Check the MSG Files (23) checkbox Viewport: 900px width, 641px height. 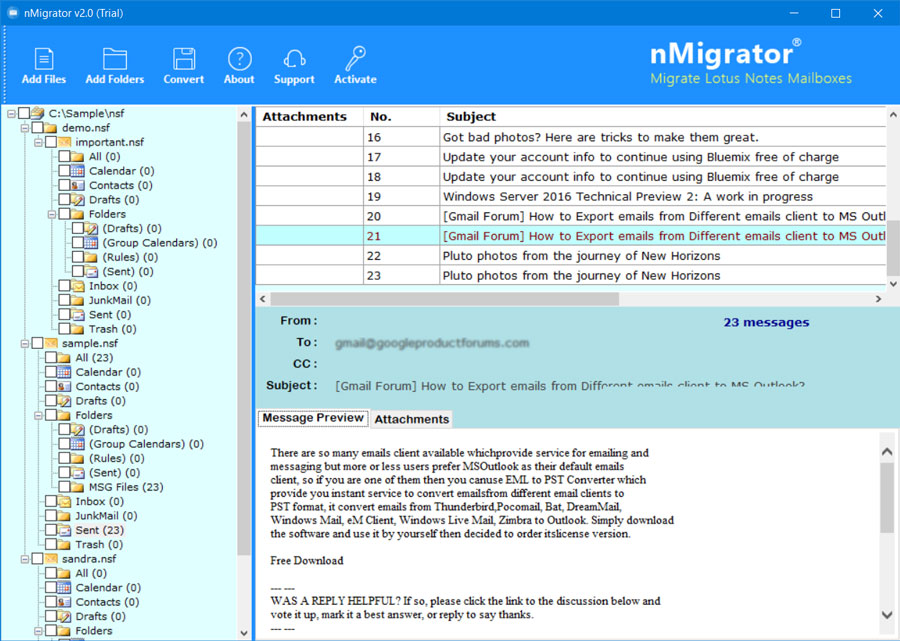click(x=64, y=487)
